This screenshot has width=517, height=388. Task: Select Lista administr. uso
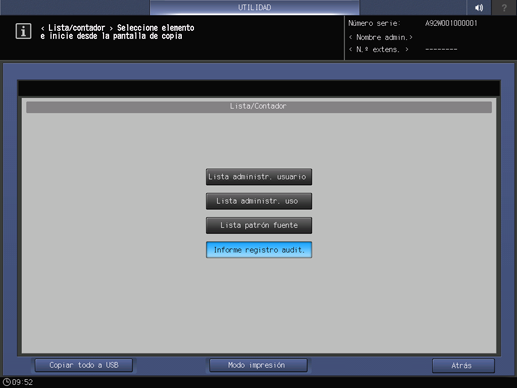(259, 201)
